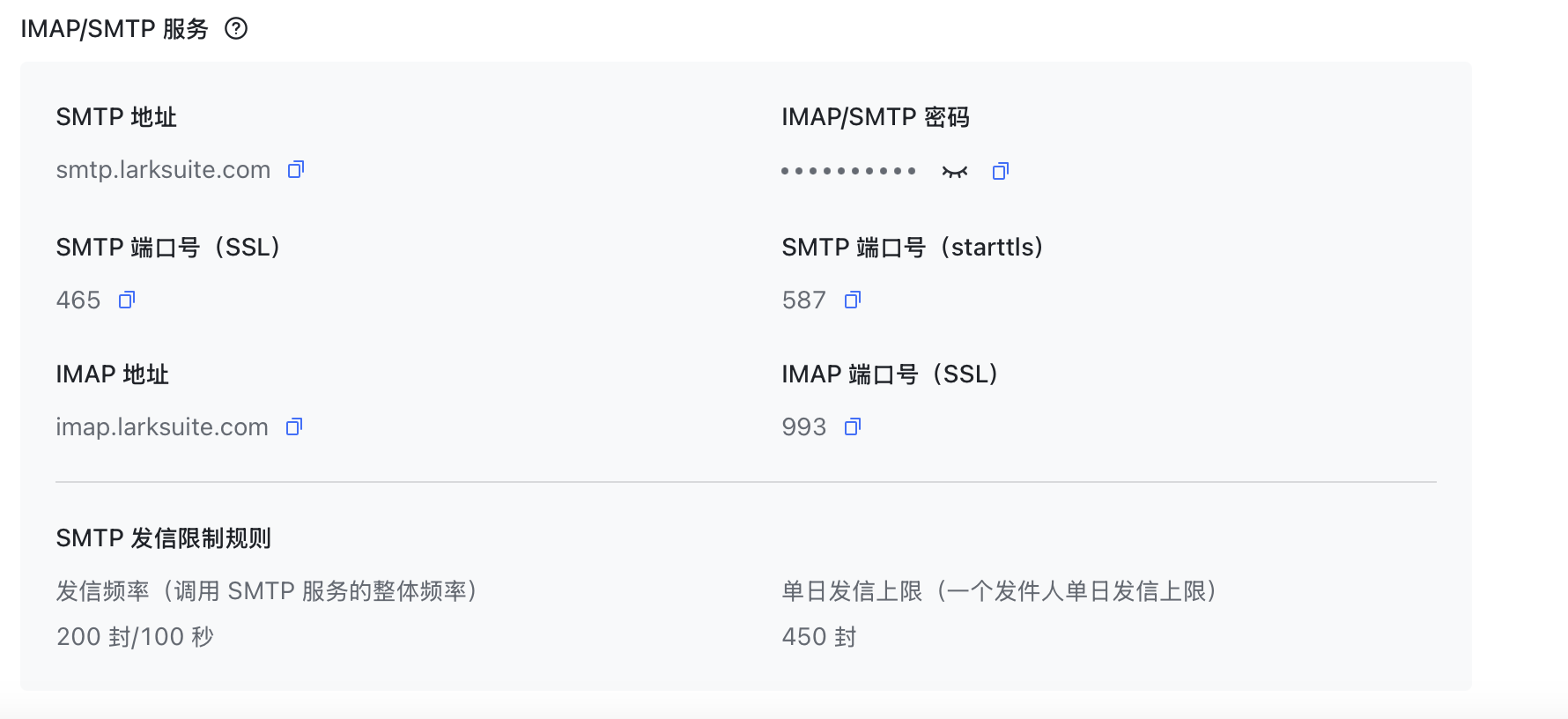
Task: Copy the imap.larksuite.com address
Action: point(294,426)
